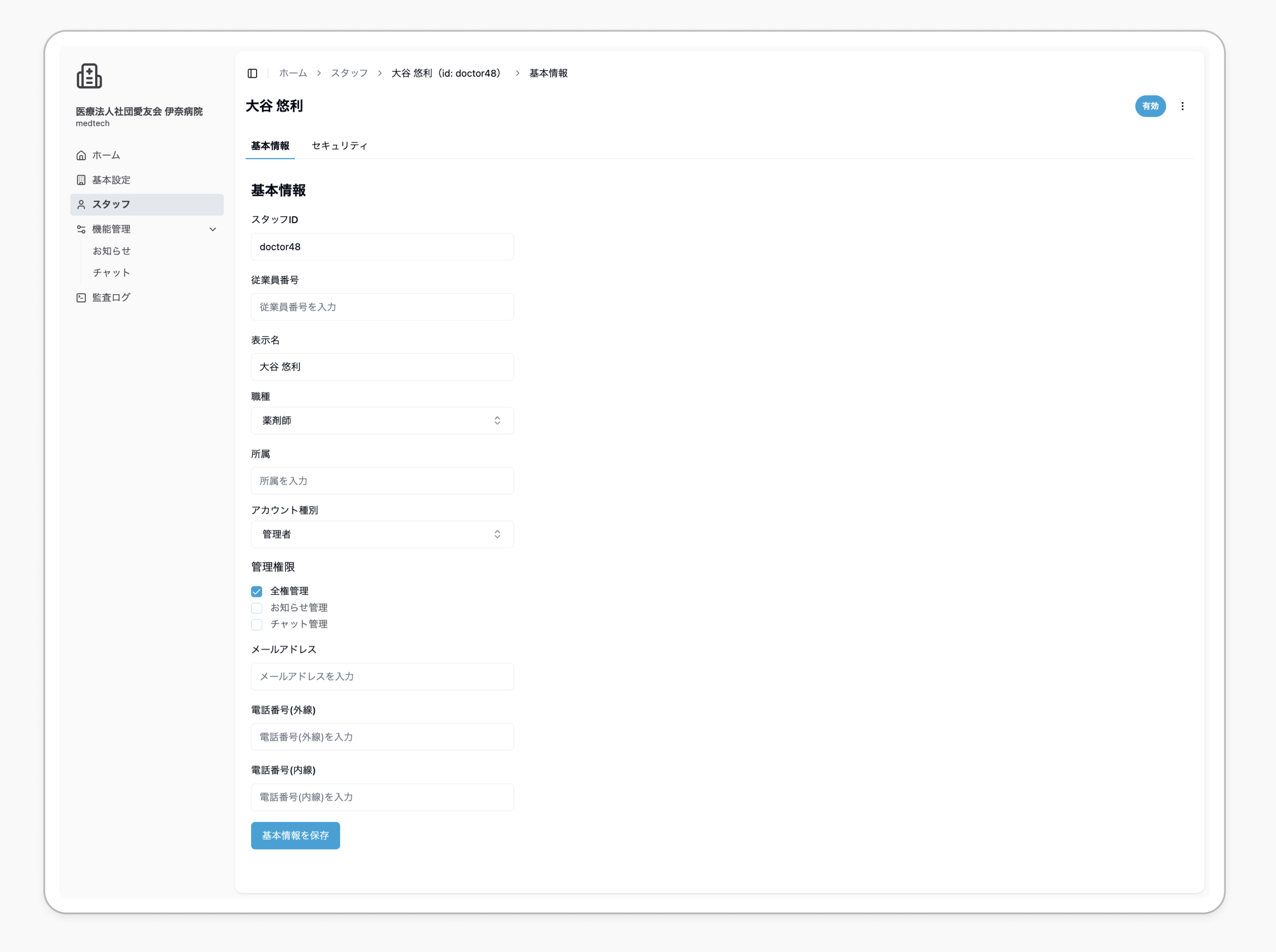The width and height of the screenshot is (1276, 952).
Task: Click the スタッフ person icon
Action: 81,204
